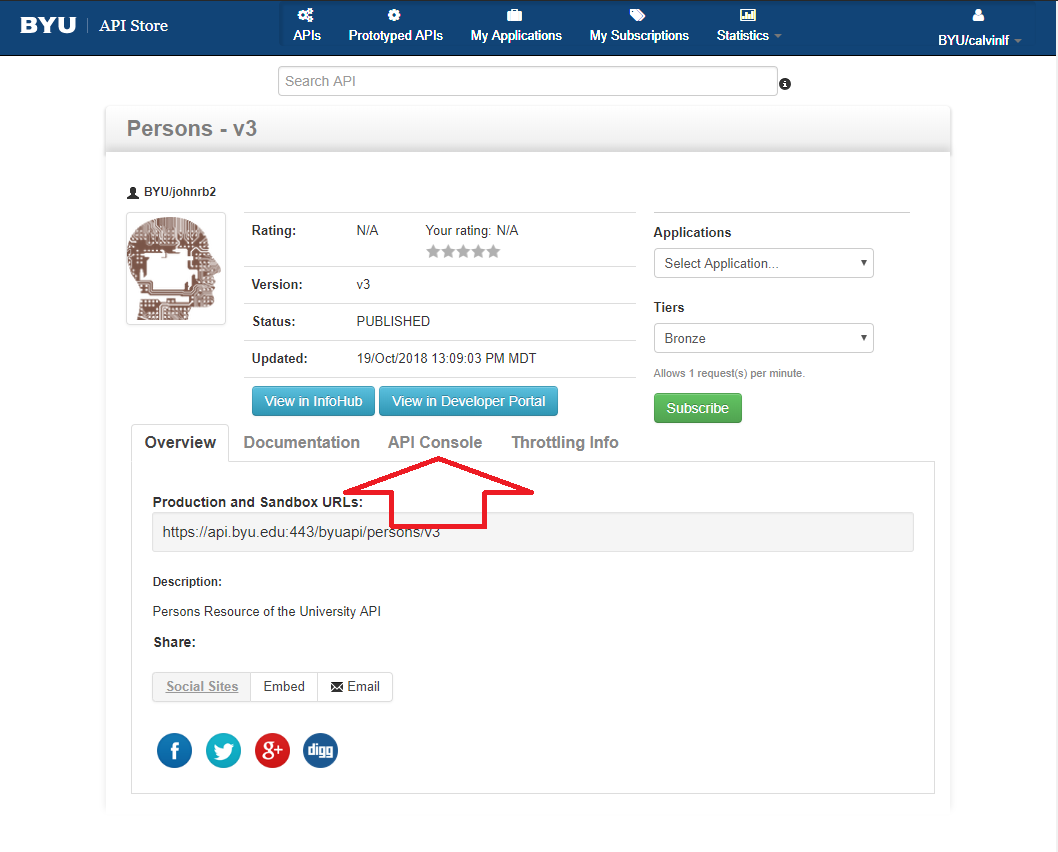The height and width of the screenshot is (852, 1058).
Task: Share on Google Plus
Action: tap(272, 750)
